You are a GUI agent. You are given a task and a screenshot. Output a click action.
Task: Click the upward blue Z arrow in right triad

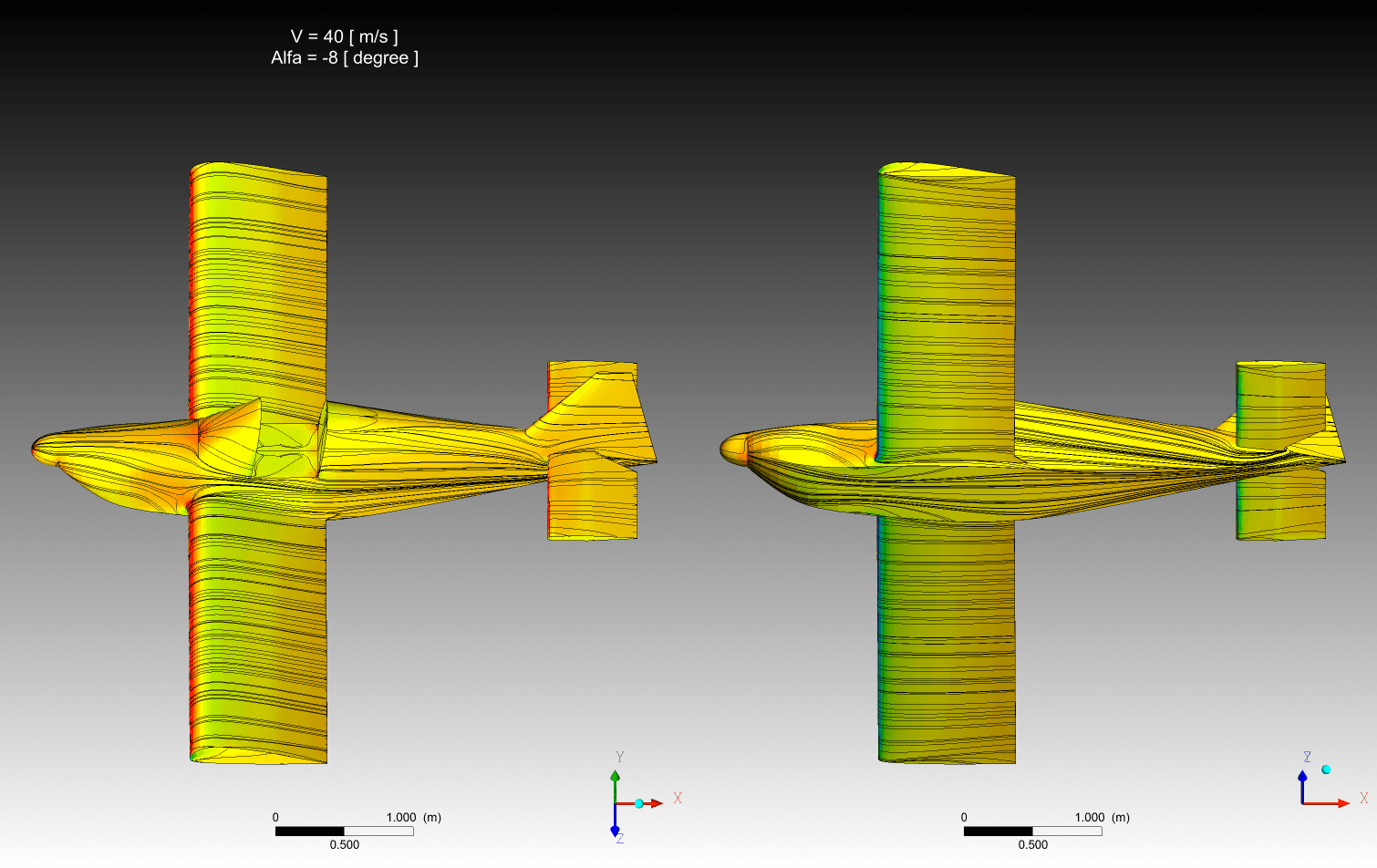click(x=1302, y=777)
